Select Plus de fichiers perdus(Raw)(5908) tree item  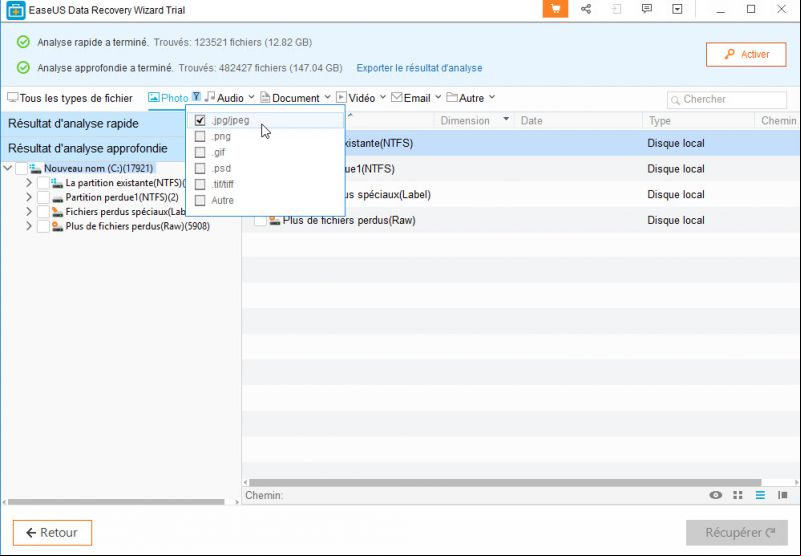tap(137, 226)
